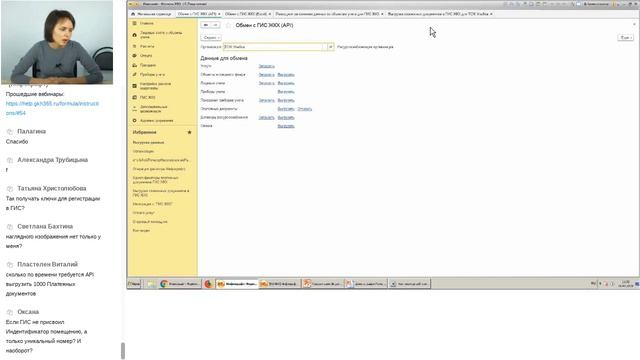The image size is (640, 360).
Task: Switch to Chrome window on taskbar
Action: coord(179,284)
